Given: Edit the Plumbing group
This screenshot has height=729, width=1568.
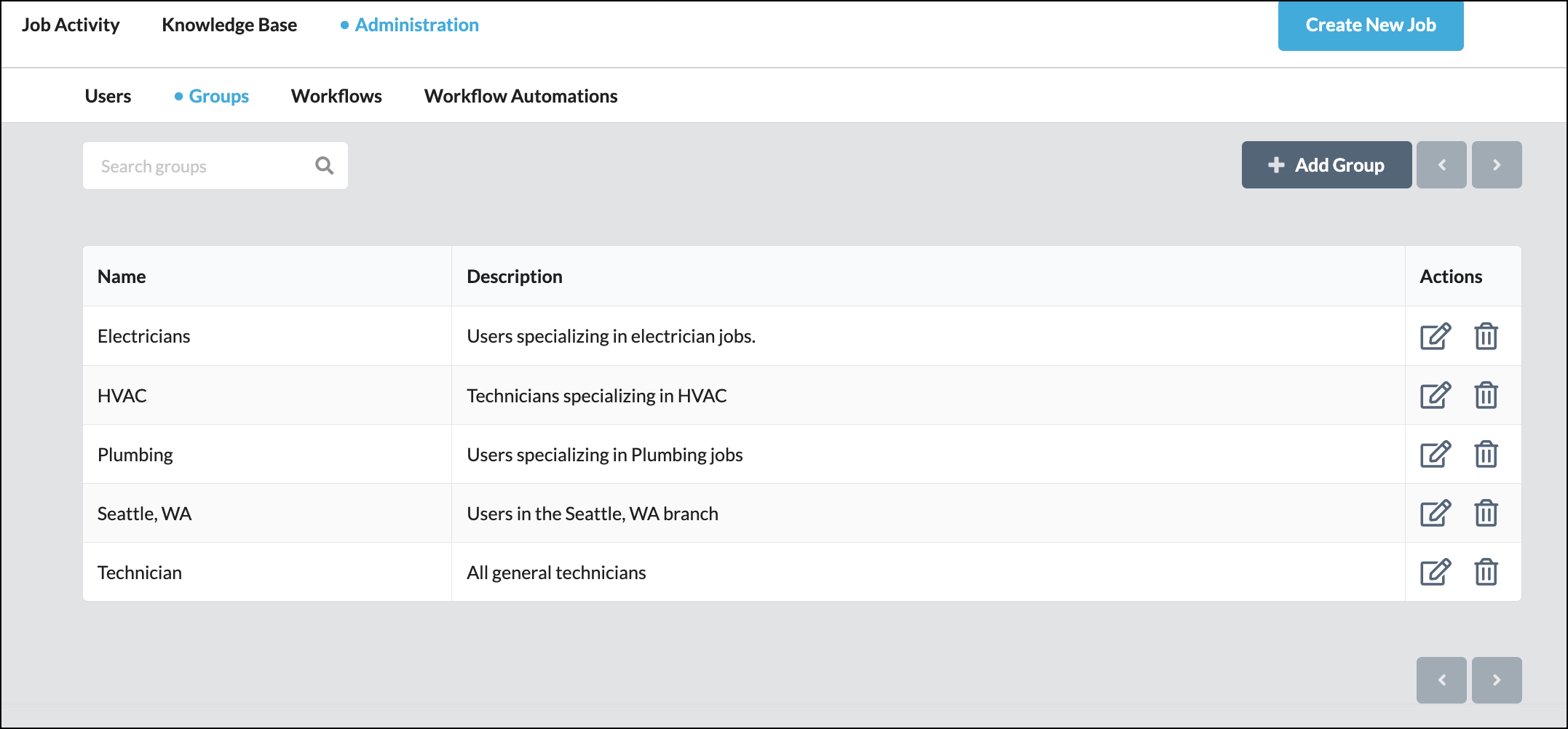Looking at the screenshot, I should click(1435, 455).
